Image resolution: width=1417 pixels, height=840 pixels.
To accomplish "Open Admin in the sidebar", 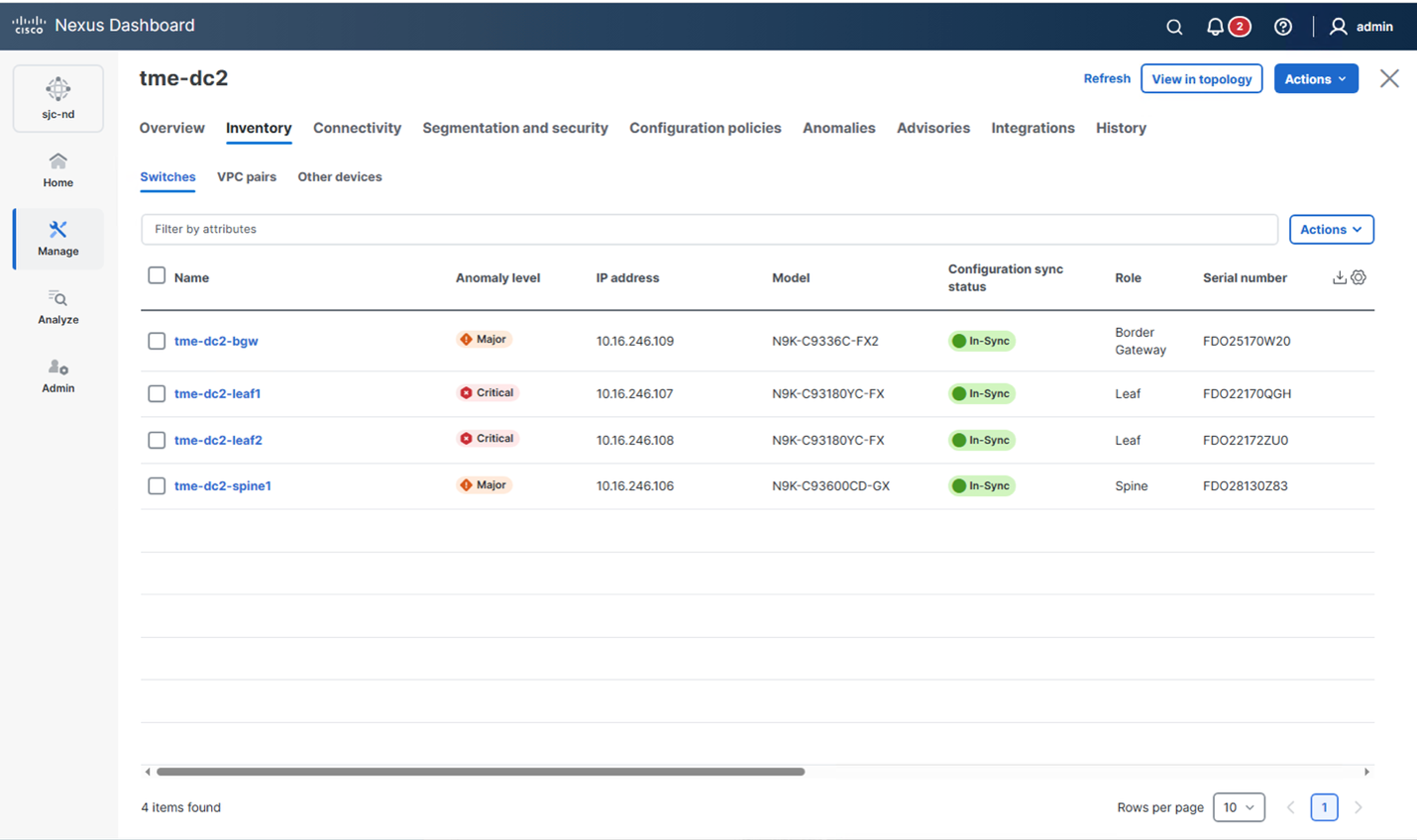I will 58,376.
